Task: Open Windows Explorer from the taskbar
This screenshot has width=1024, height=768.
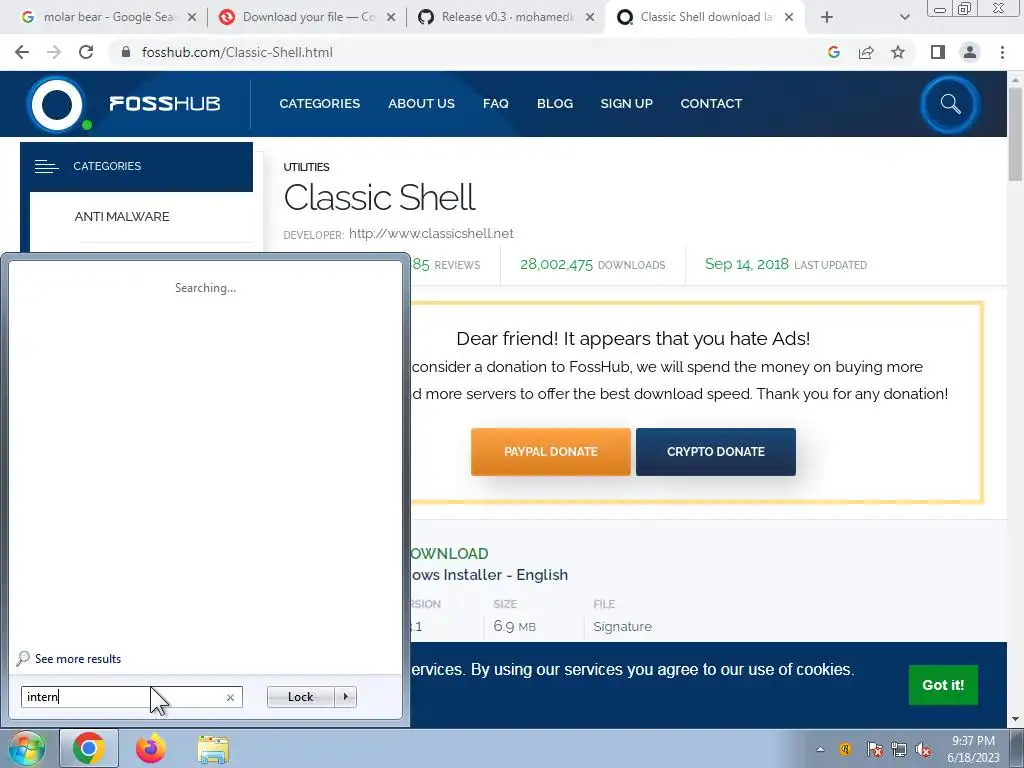Action: (213, 748)
